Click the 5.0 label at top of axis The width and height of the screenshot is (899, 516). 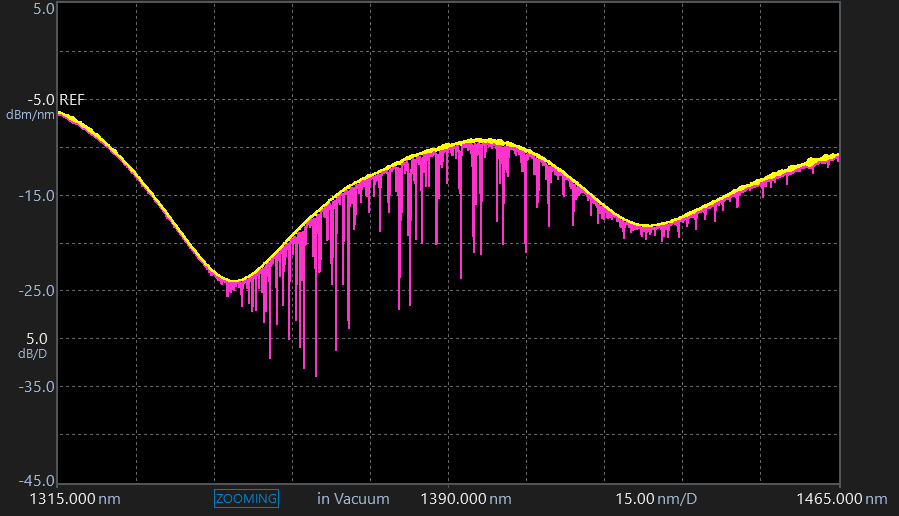43,8
